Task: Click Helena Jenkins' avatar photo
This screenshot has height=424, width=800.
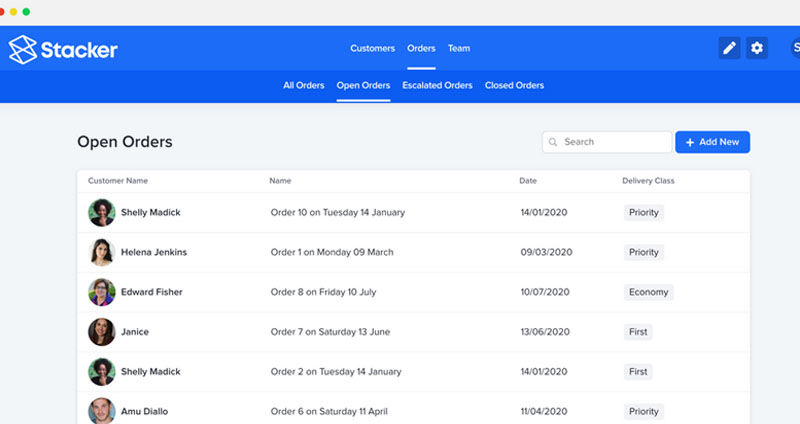Action: pos(101,252)
